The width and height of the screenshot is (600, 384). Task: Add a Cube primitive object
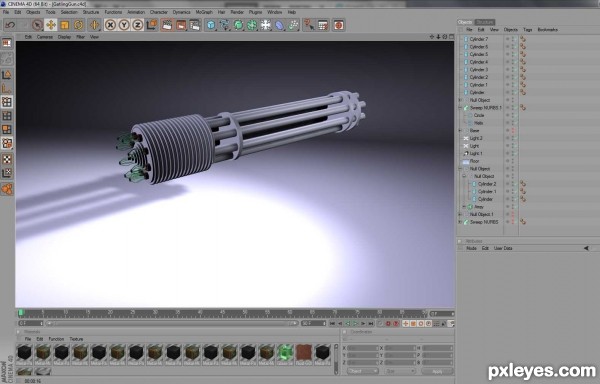211,25
